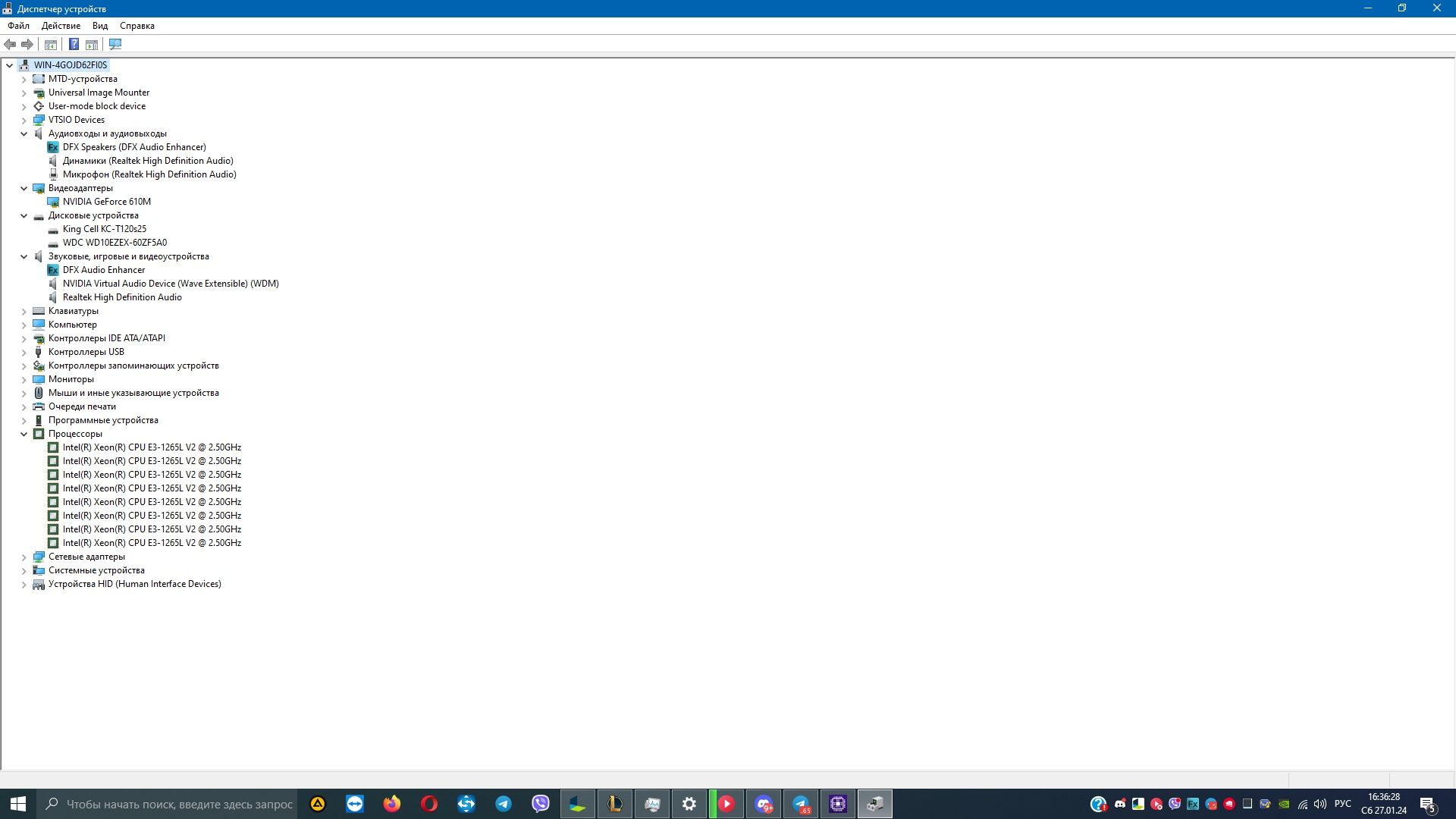Toggle the show/hide action pane toolbar icon

coord(92,45)
